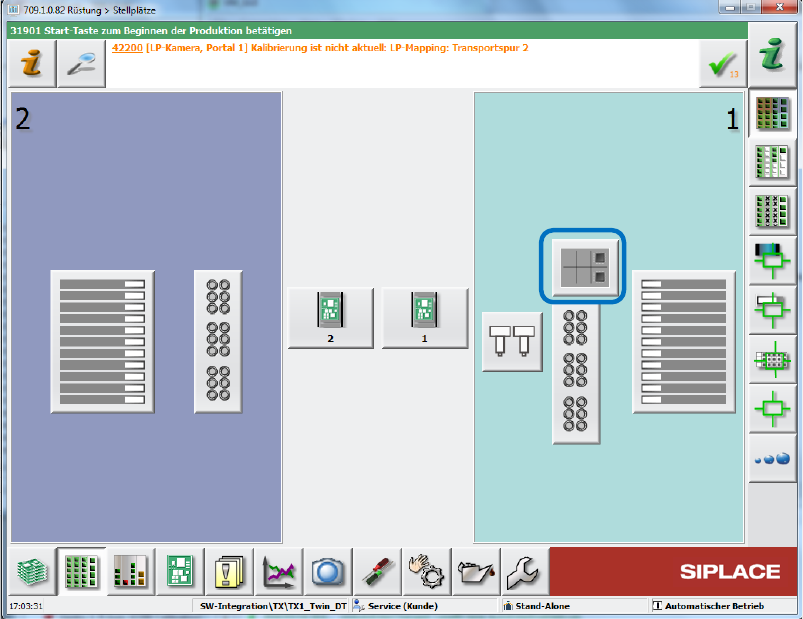Screen dimensions: 803x619
Task: Open the wrench service settings icon
Action: 524,571
